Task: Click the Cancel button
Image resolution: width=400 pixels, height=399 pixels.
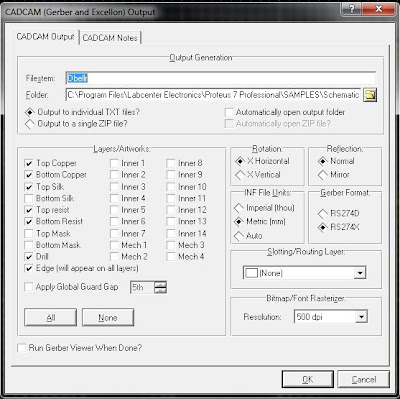Action: coord(364,379)
